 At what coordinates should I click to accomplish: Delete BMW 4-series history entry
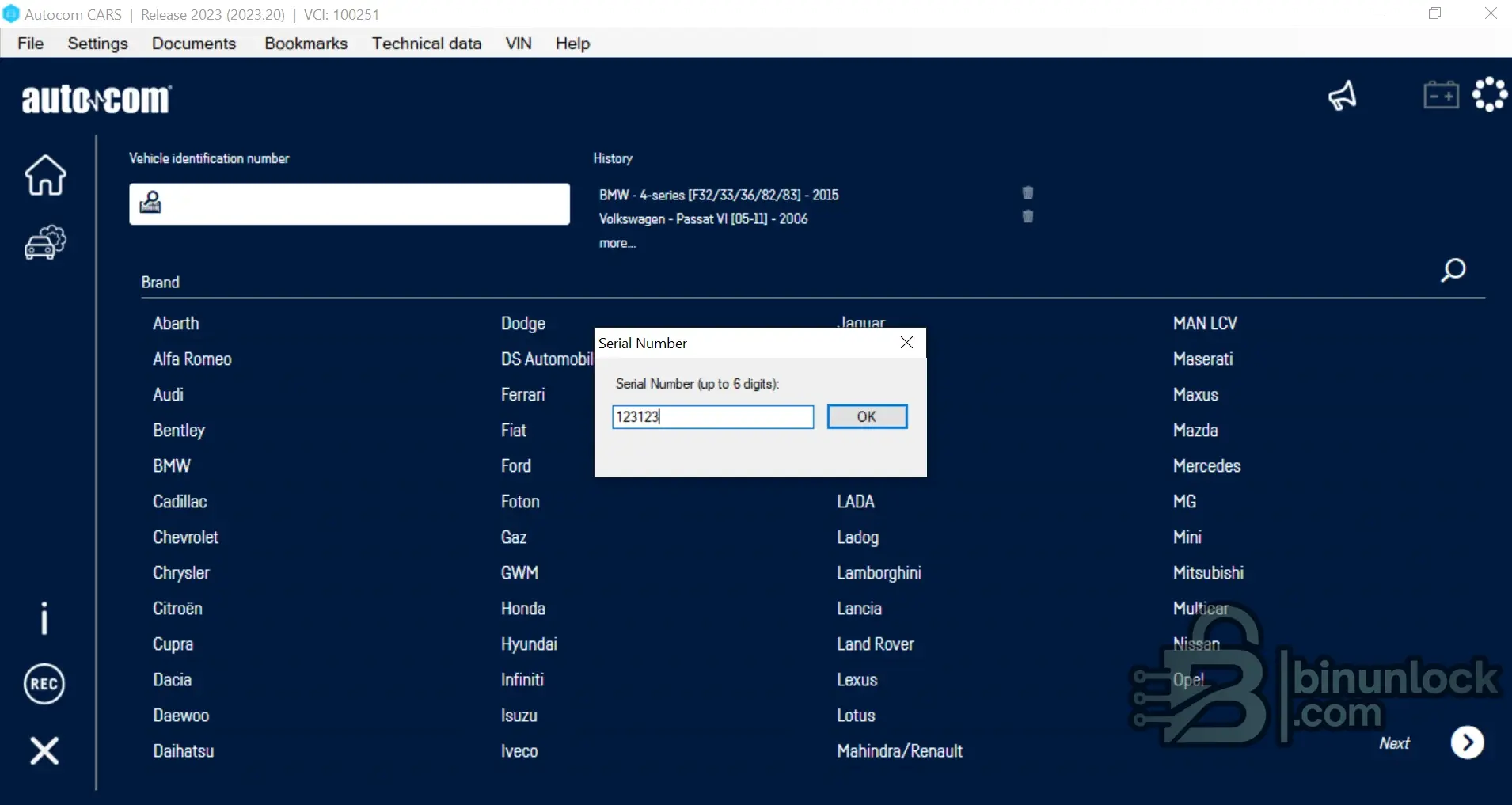tap(1028, 192)
